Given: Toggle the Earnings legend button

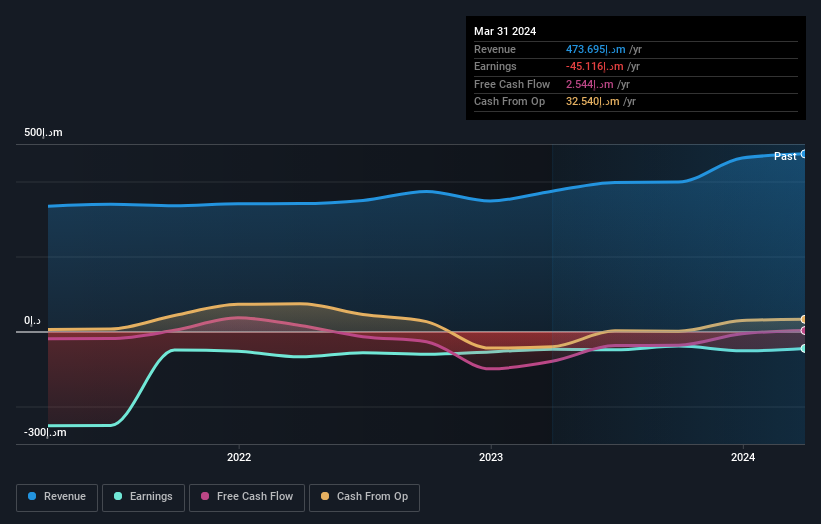Looking at the screenshot, I should (x=143, y=497).
